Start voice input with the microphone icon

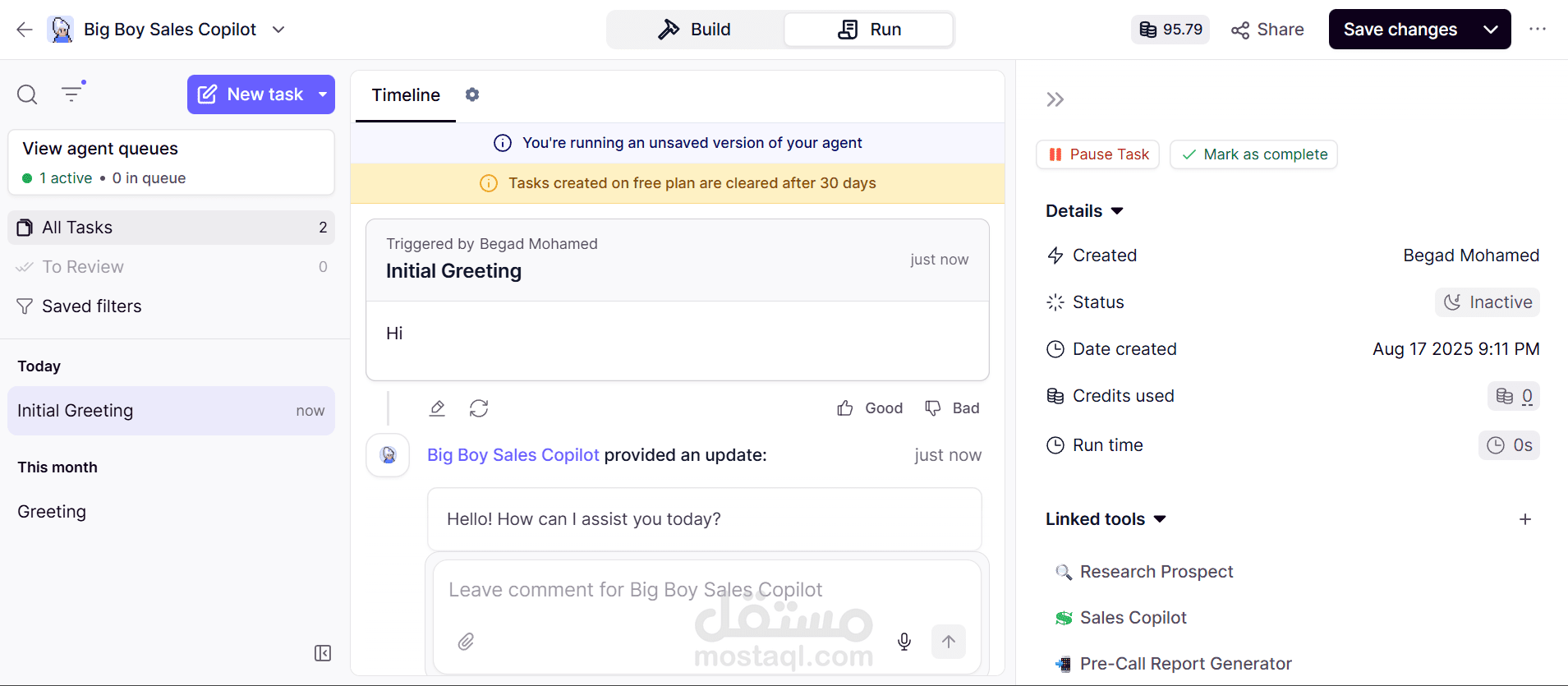coord(904,642)
